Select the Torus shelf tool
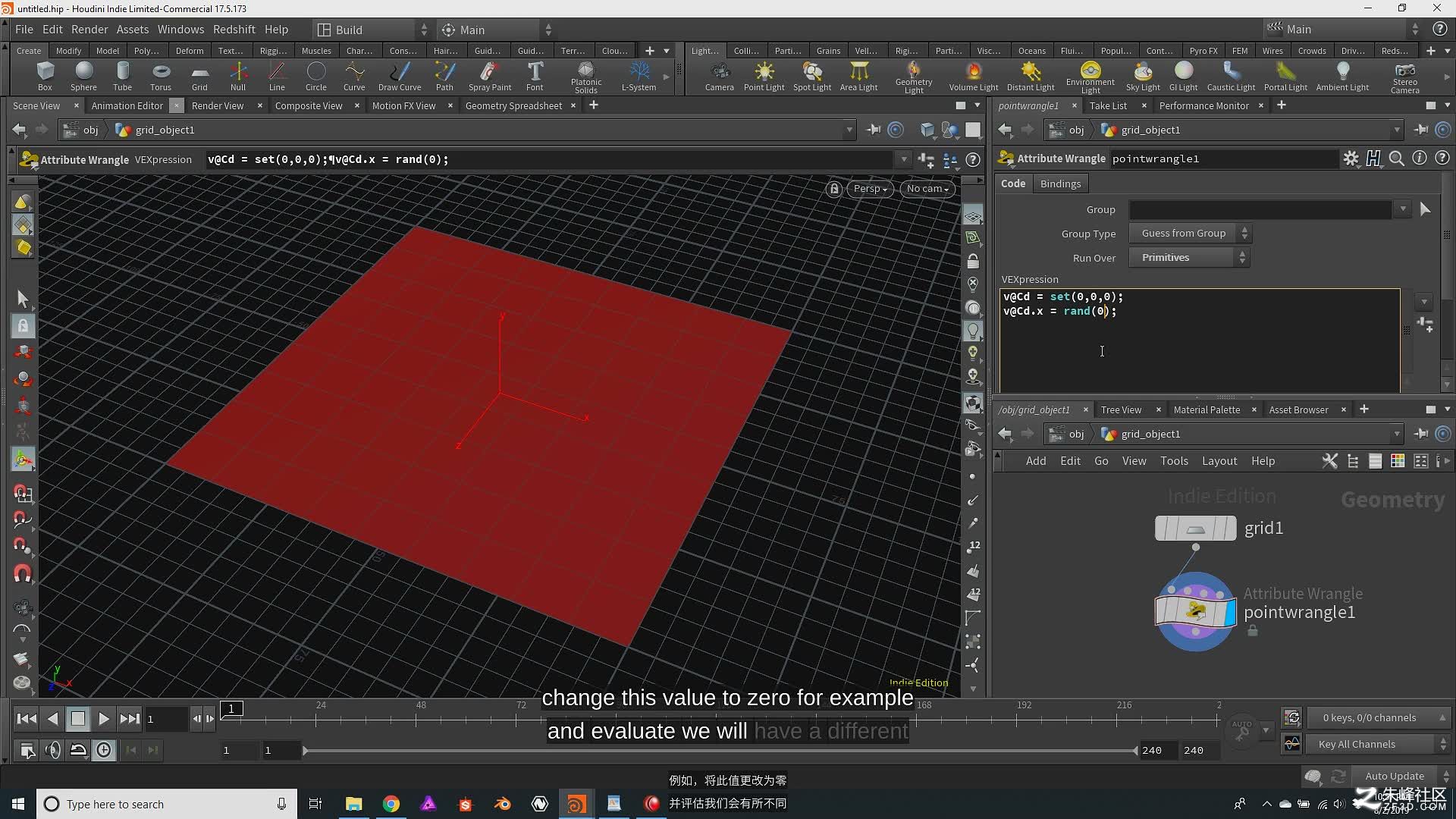Image resolution: width=1456 pixels, height=819 pixels. click(161, 77)
